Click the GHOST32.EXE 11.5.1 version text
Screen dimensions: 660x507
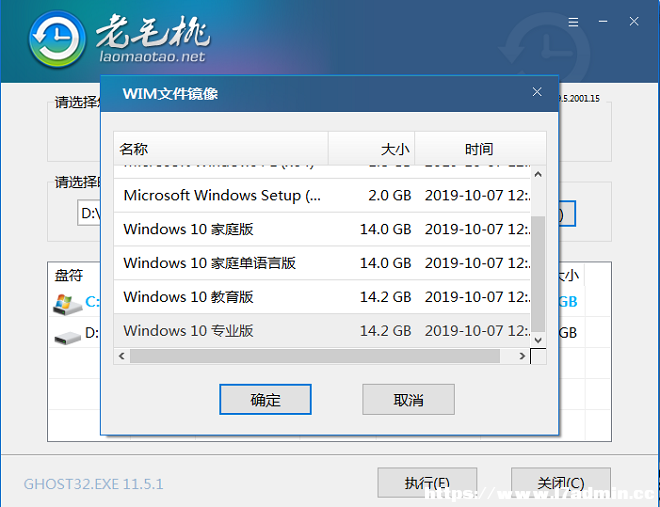click(x=93, y=484)
